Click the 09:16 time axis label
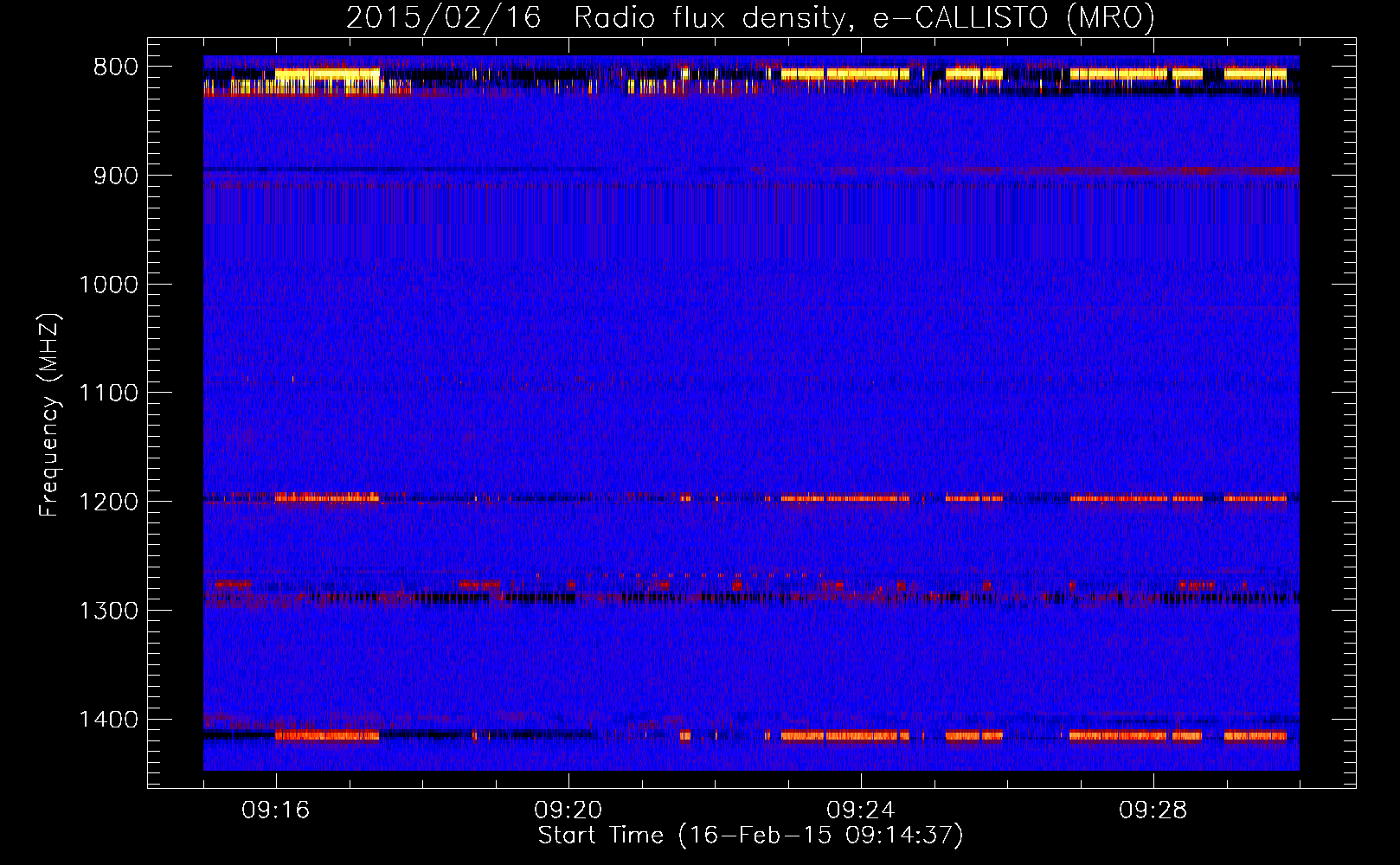 tap(275, 811)
